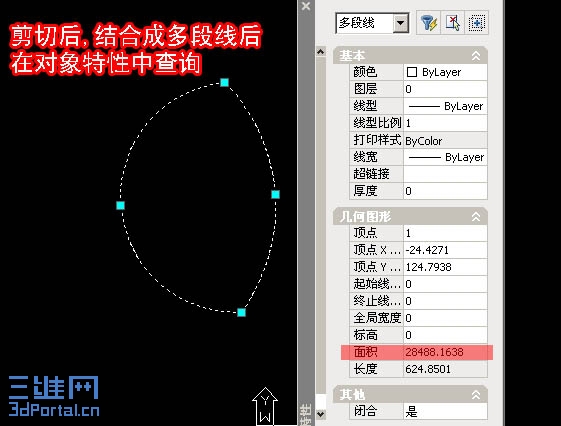Collapse the 其他 section
This screenshot has height=426, width=561.
[x=476, y=395]
